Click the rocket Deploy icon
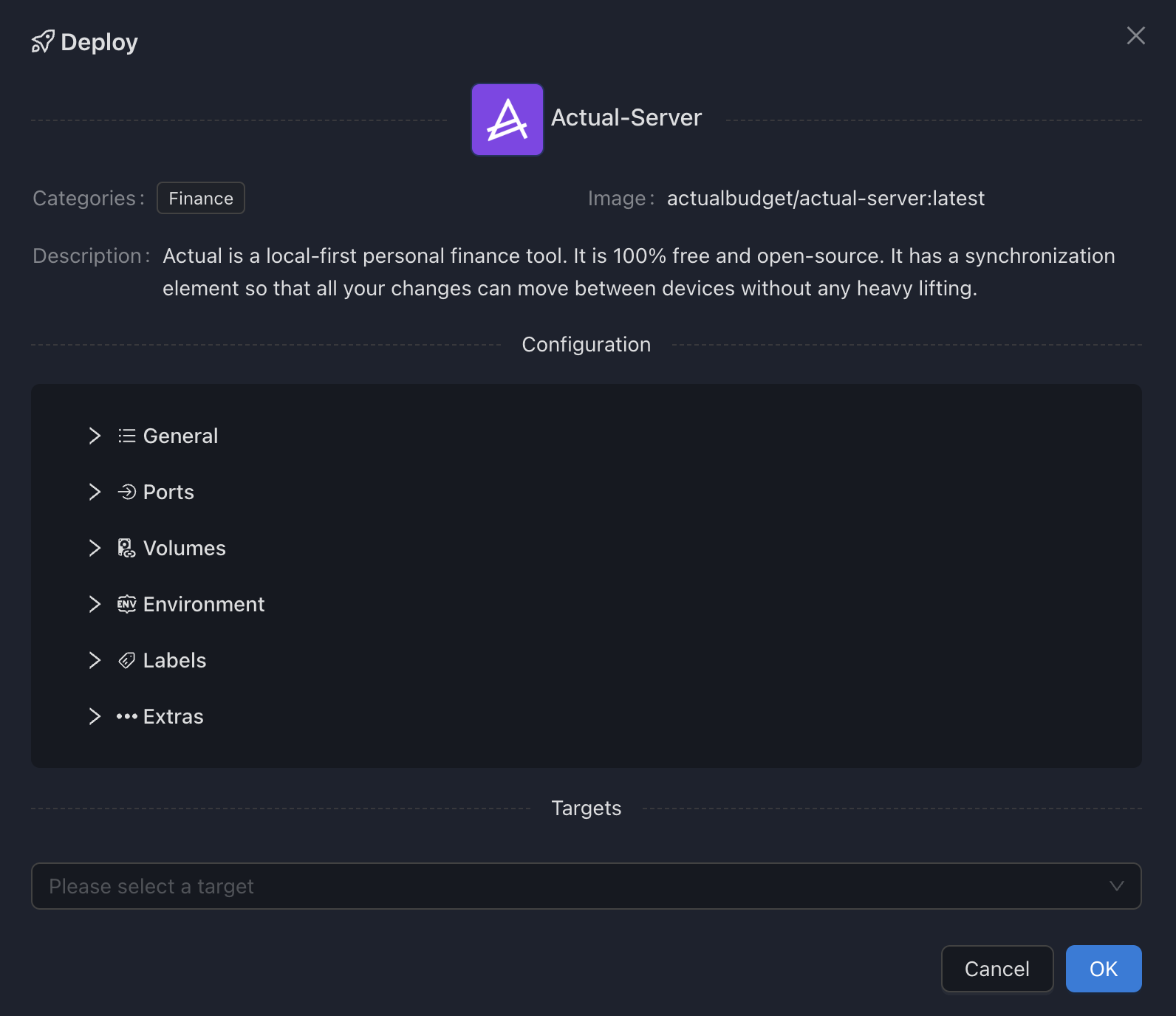 pyautogui.click(x=43, y=42)
